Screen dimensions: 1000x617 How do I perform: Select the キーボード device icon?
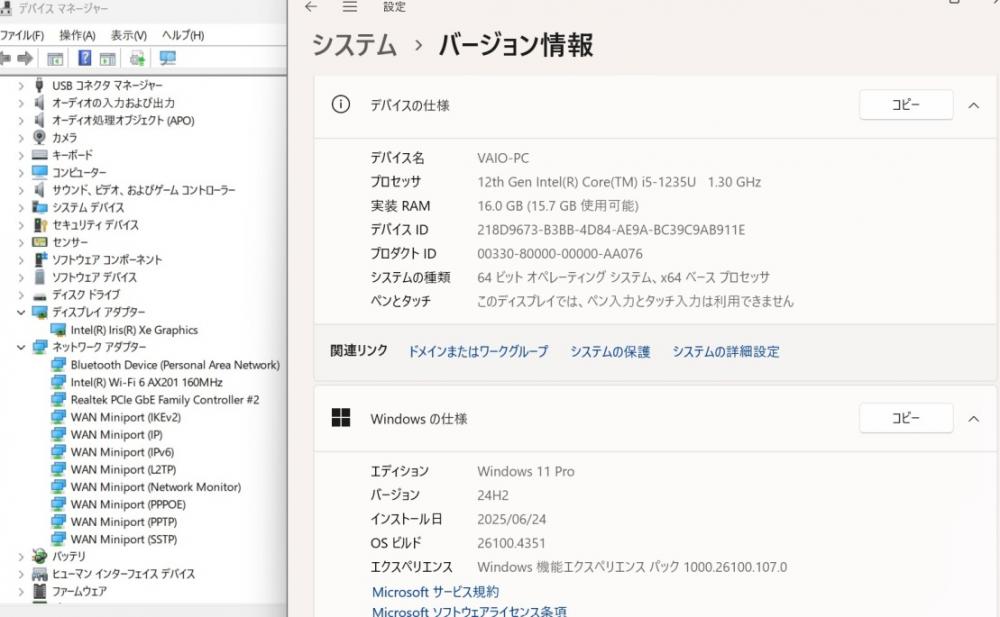point(40,154)
